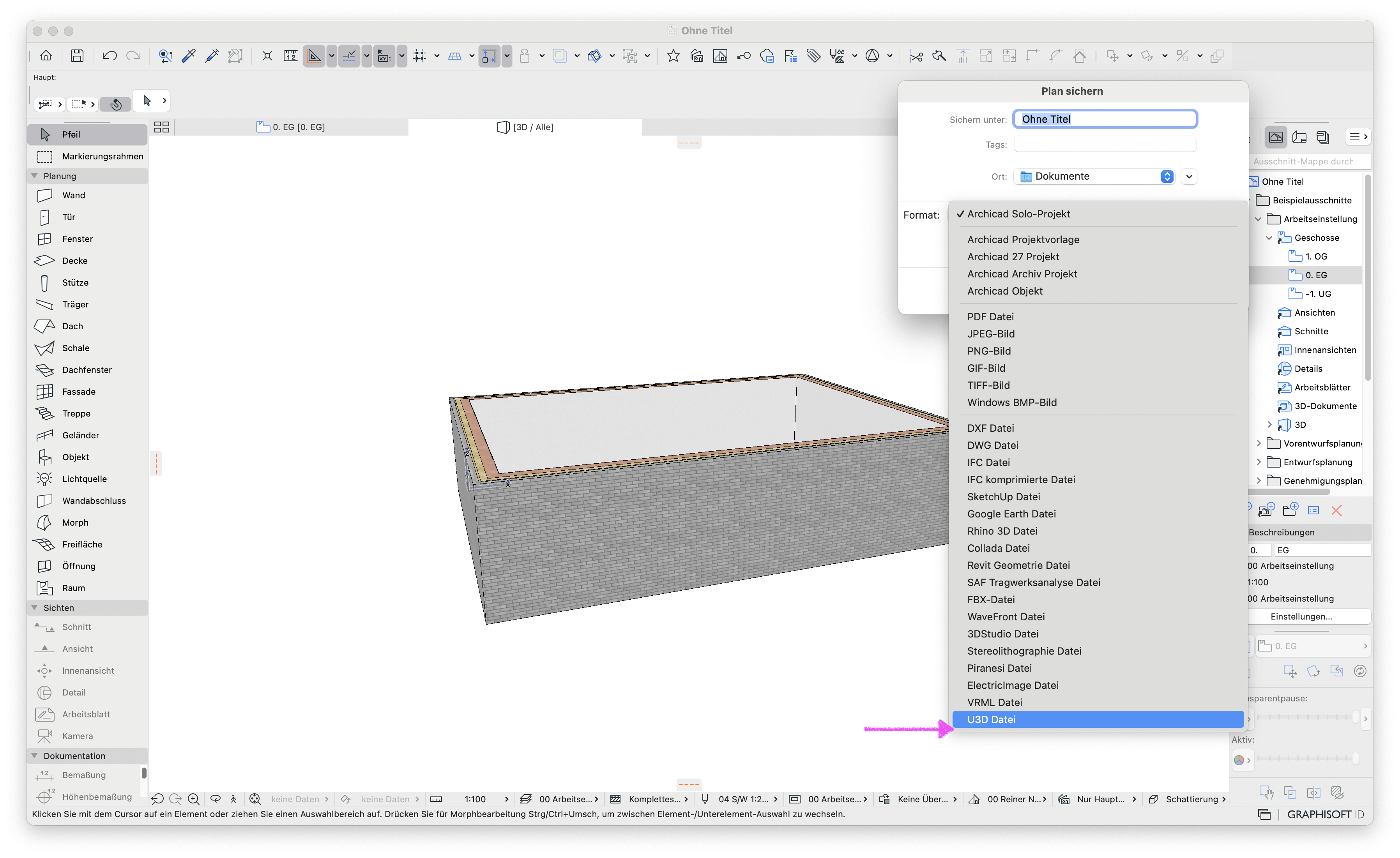The height and width of the screenshot is (858, 1400).
Task: Select the Dachfenster tool
Action: [87, 370]
